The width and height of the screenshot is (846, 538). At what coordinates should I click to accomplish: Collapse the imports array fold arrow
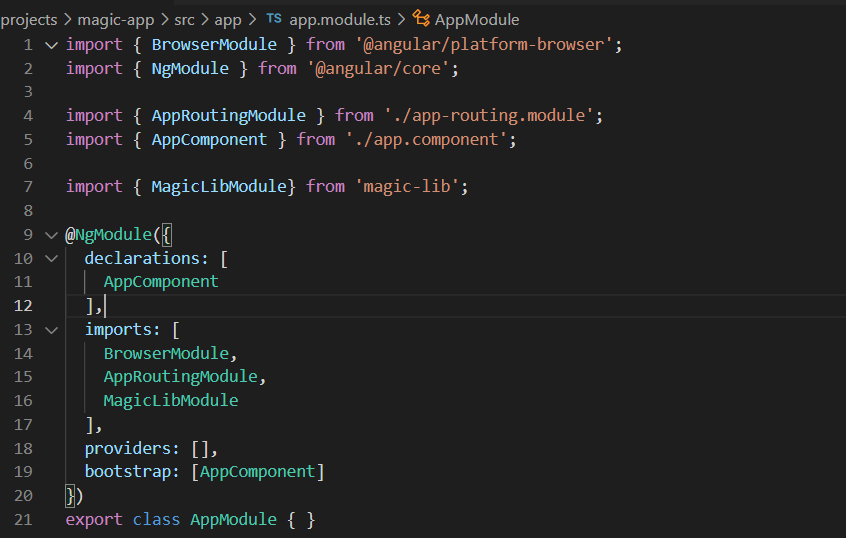pos(51,330)
